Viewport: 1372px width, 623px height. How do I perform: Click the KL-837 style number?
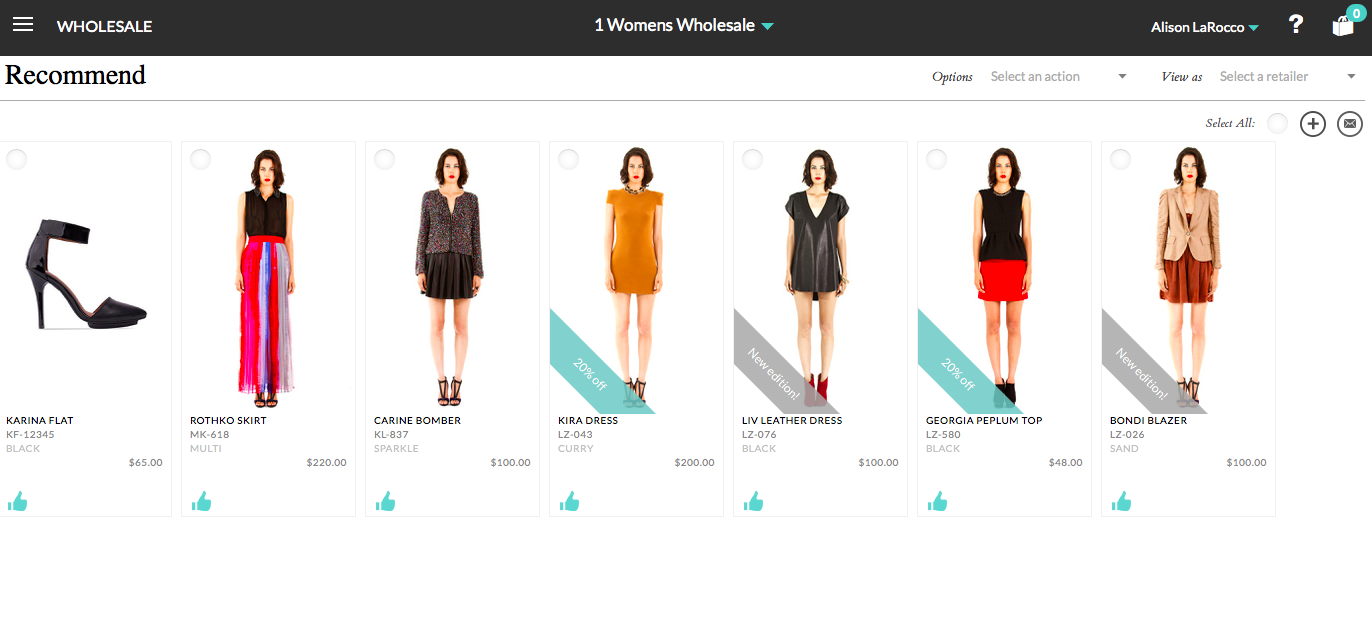click(x=392, y=434)
